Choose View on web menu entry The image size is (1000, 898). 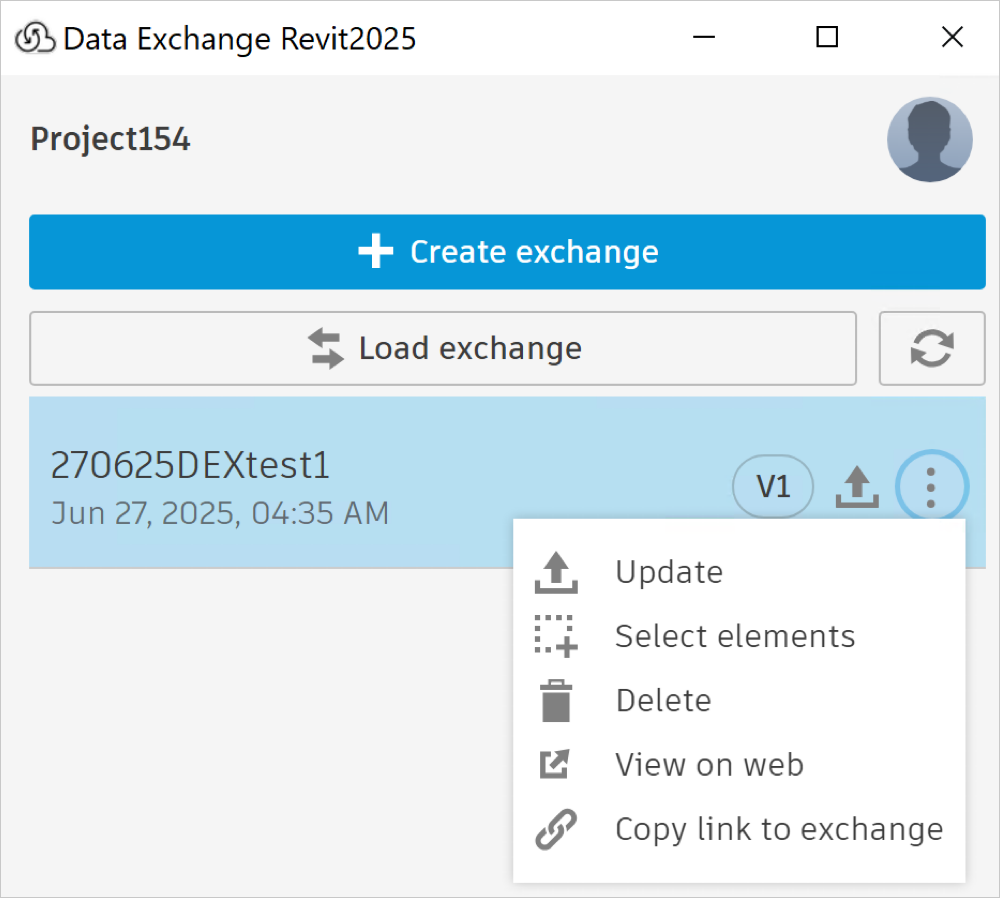point(739,765)
